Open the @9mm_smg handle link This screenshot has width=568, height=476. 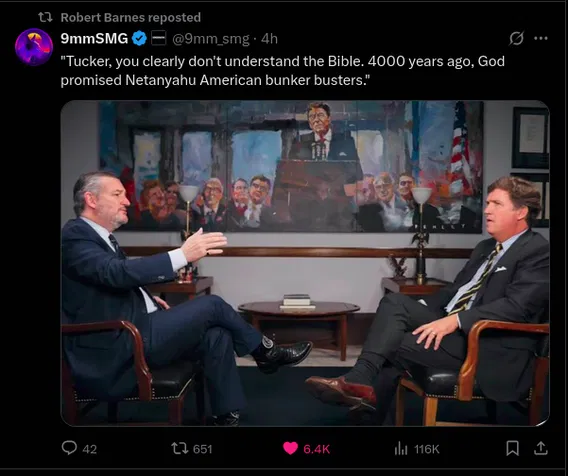[x=211, y=39]
